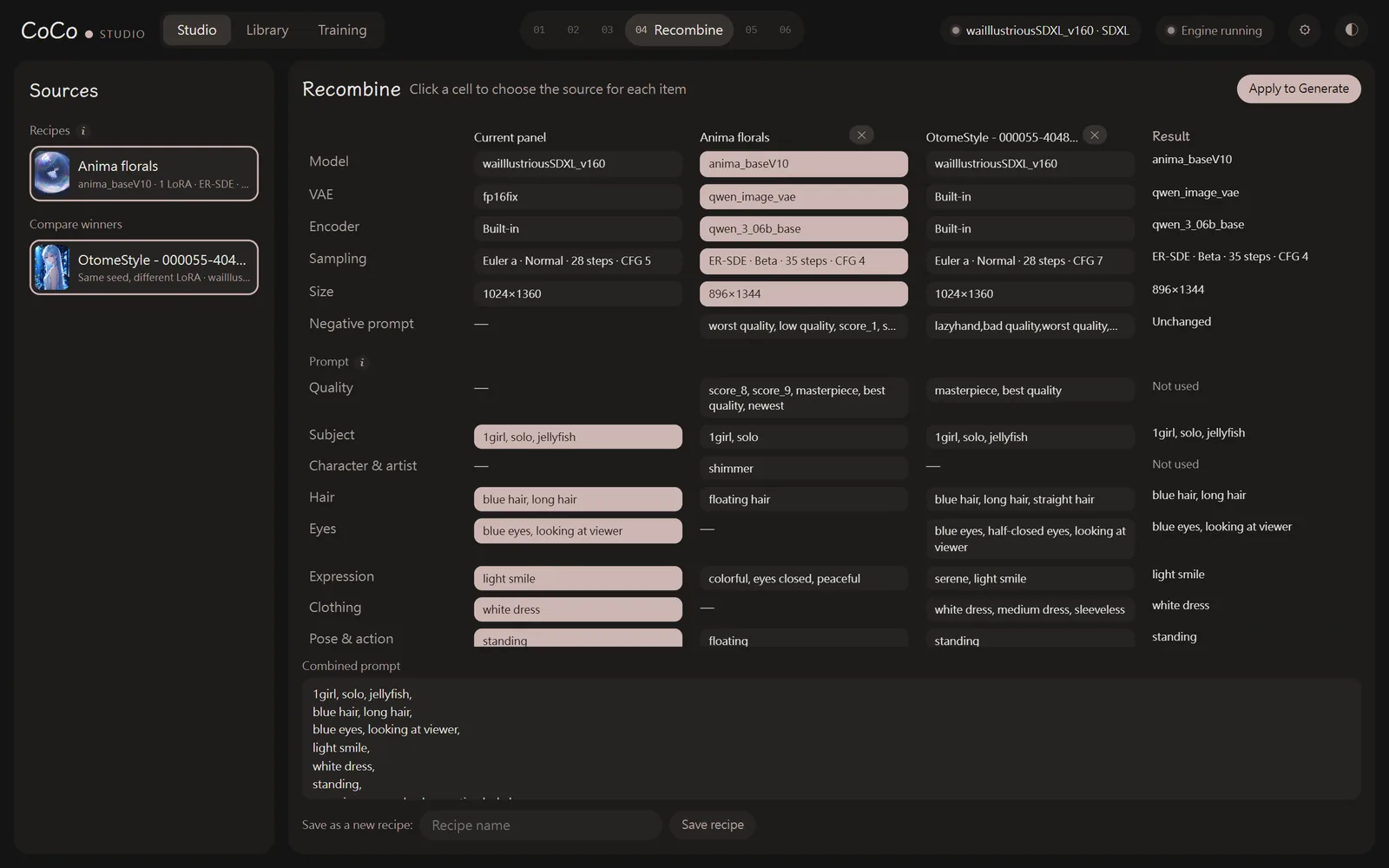This screenshot has height=868, width=1389.
Task: Click the CoCo Studio logo
Action: (82, 31)
